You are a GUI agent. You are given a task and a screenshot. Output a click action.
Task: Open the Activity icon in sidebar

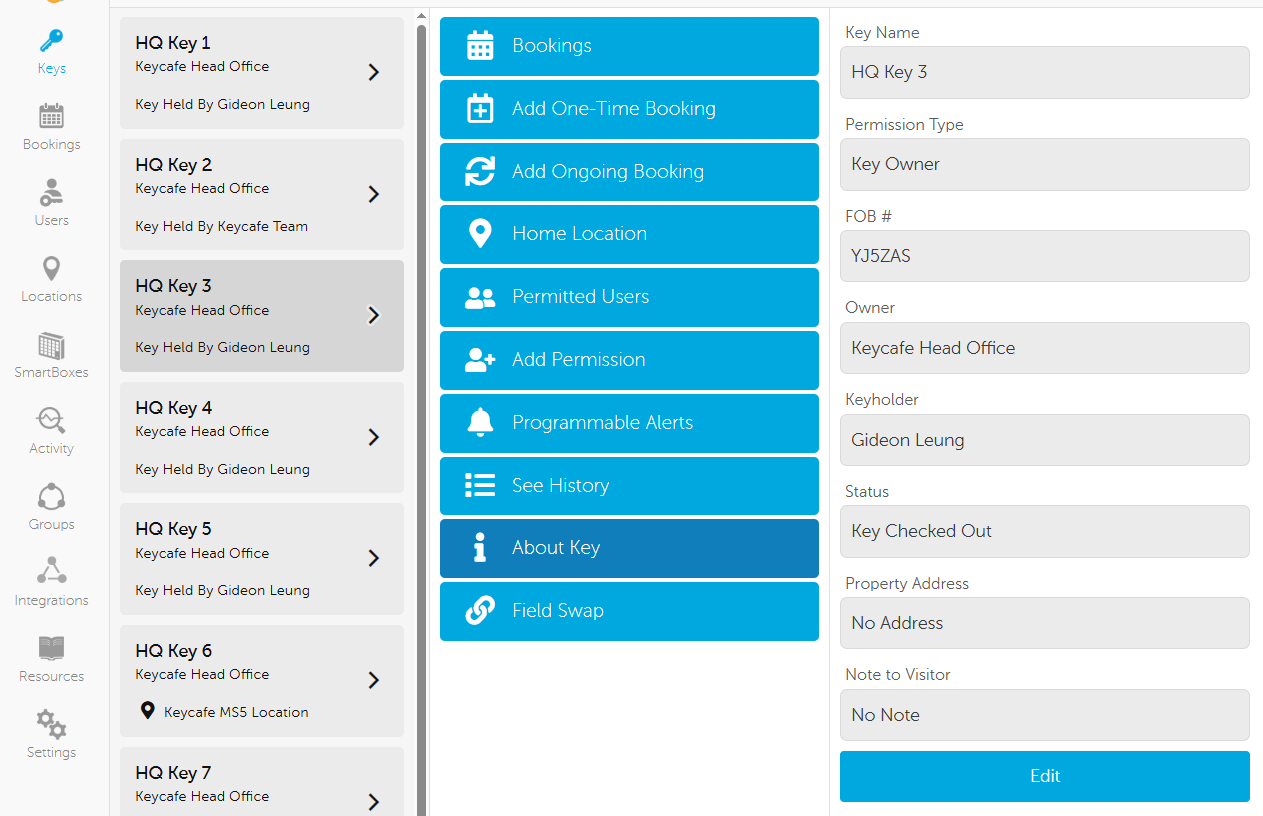point(51,420)
